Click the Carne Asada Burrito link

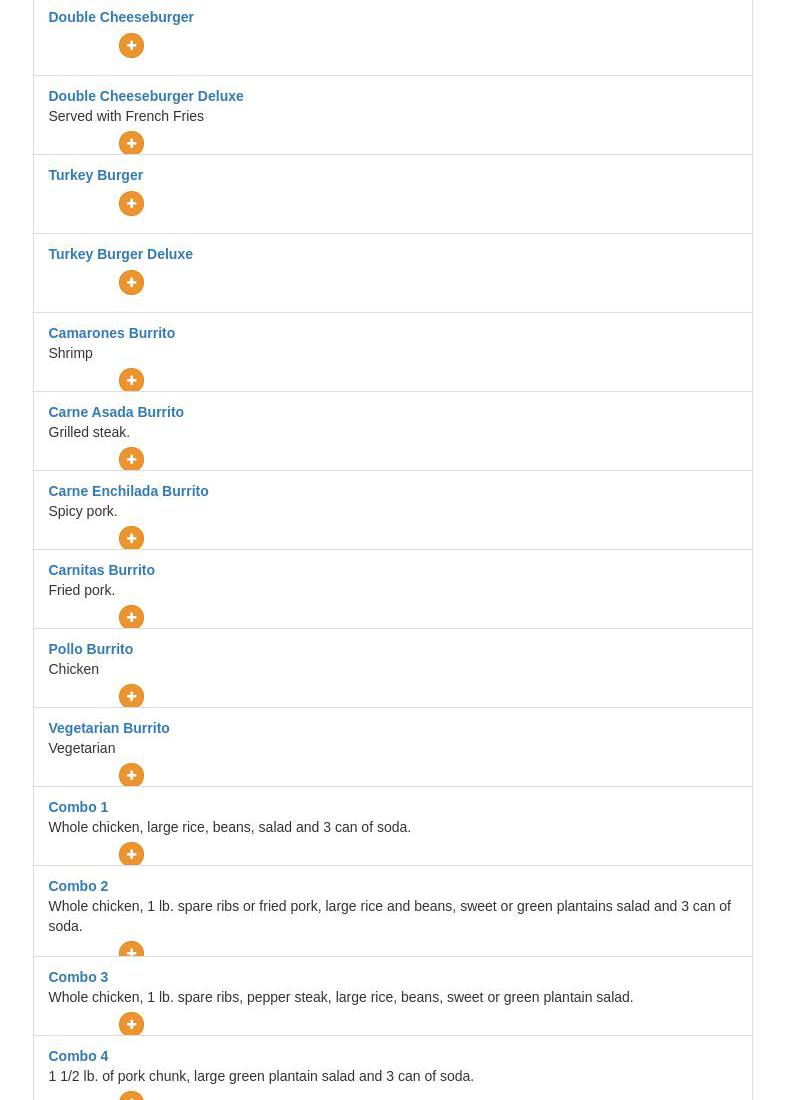click(x=116, y=412)
